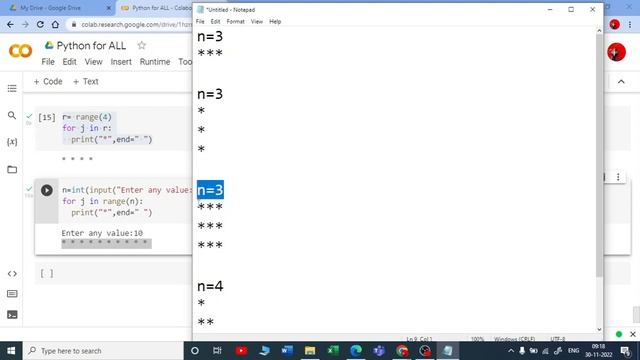Switch to the My Drive browser tab
The width and height of the screenshot is (640, 360).
click(x=57, y=8)
